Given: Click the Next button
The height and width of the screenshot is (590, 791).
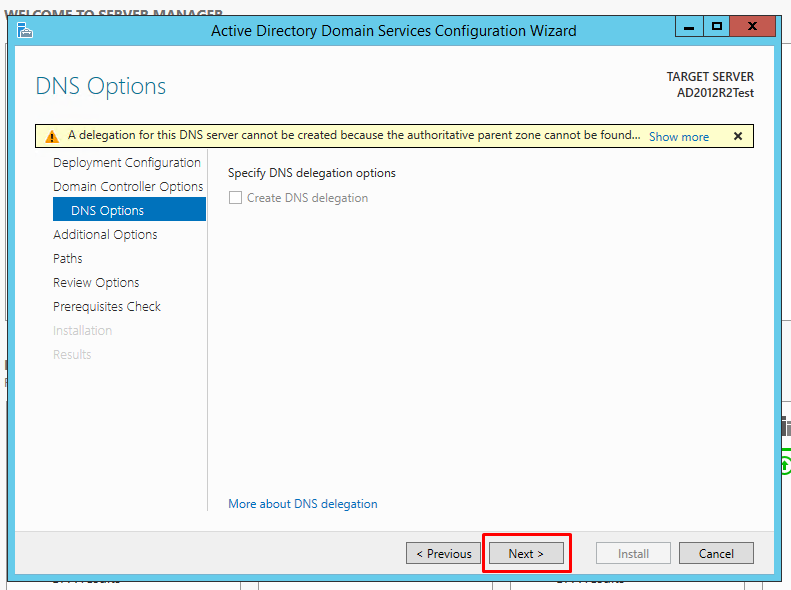Looking at the screenshot, I should (526, 553).
